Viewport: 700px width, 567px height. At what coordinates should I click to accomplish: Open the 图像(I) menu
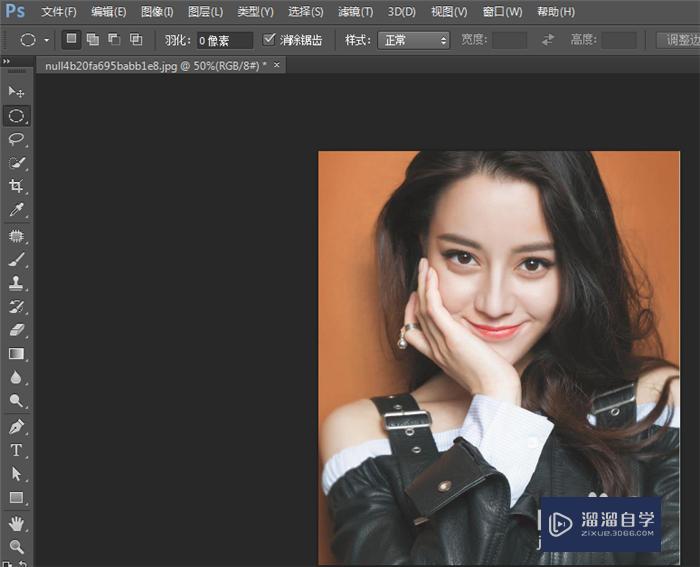point(157,12)
